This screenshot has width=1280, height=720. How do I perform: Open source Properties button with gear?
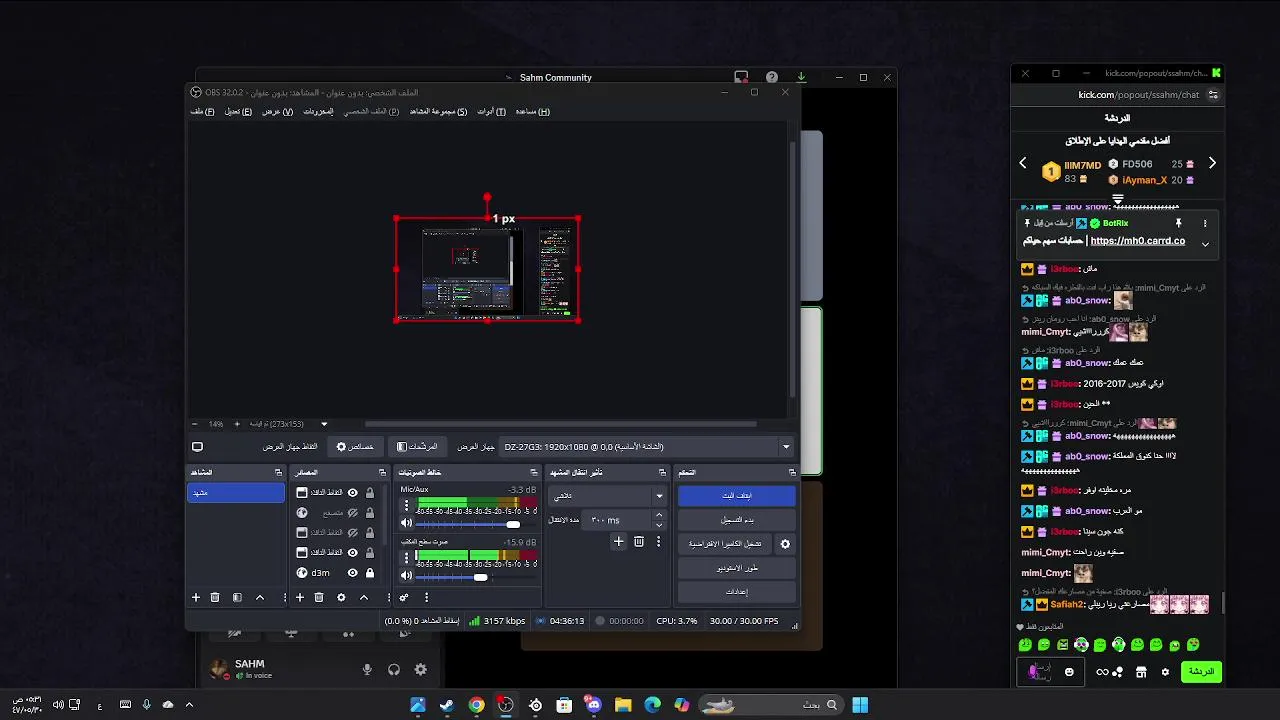coord(355,447)
